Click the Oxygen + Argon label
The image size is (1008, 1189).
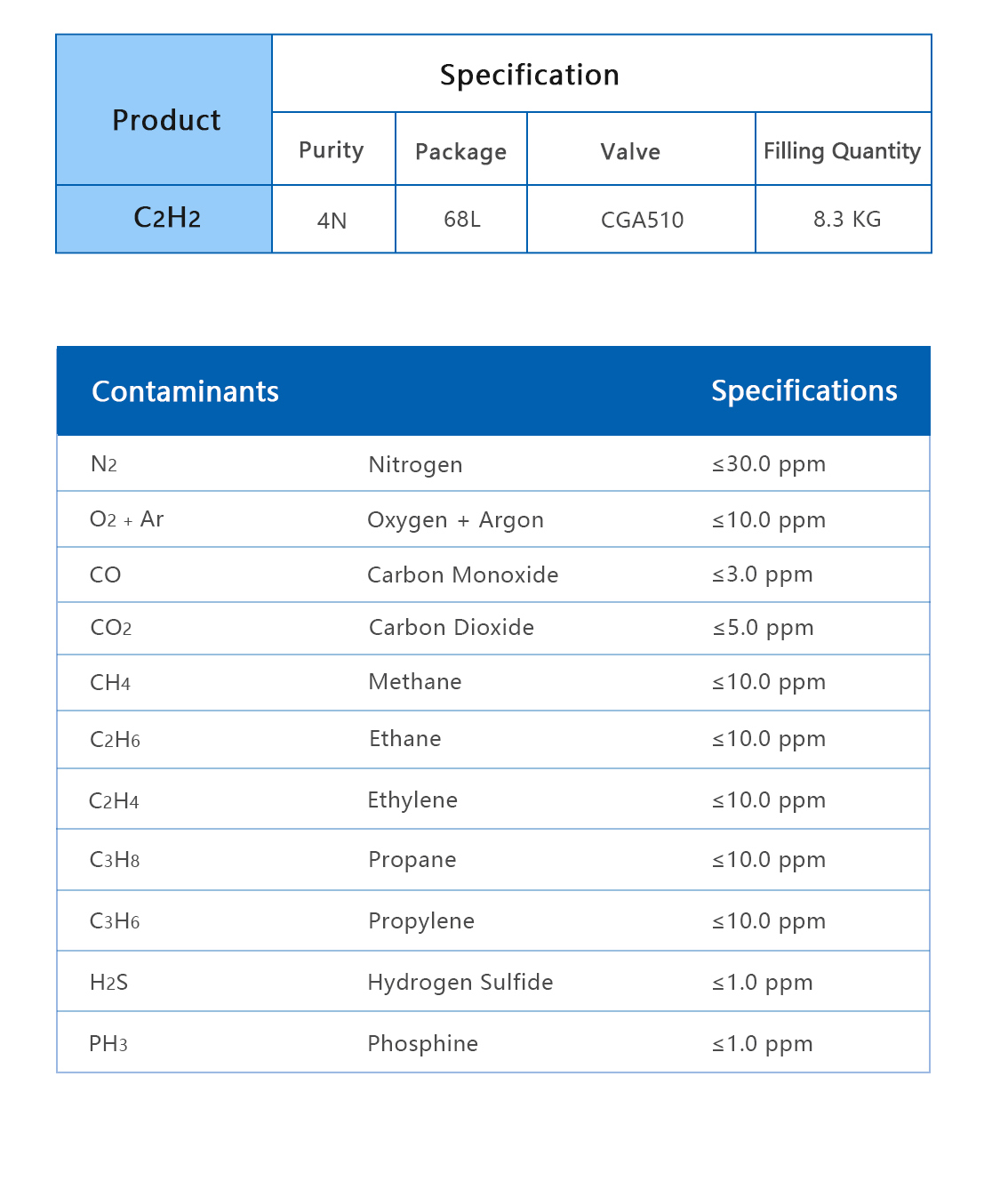pyautogui.click(x=455, y=520)
